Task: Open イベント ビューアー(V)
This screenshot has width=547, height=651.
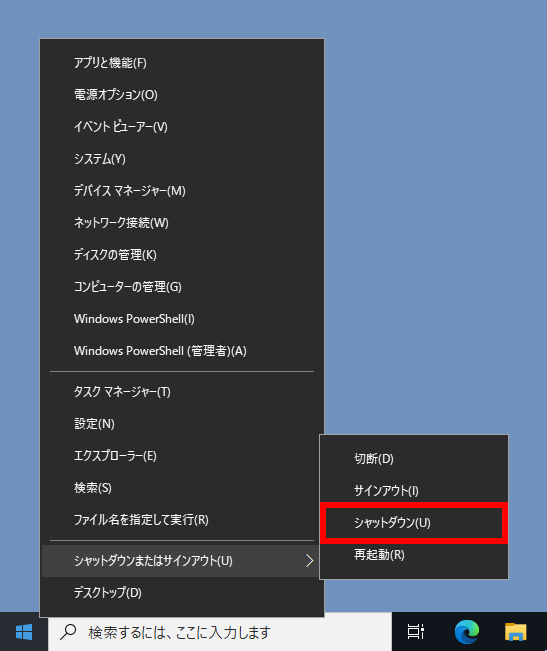Action: (x=182, y=127)
